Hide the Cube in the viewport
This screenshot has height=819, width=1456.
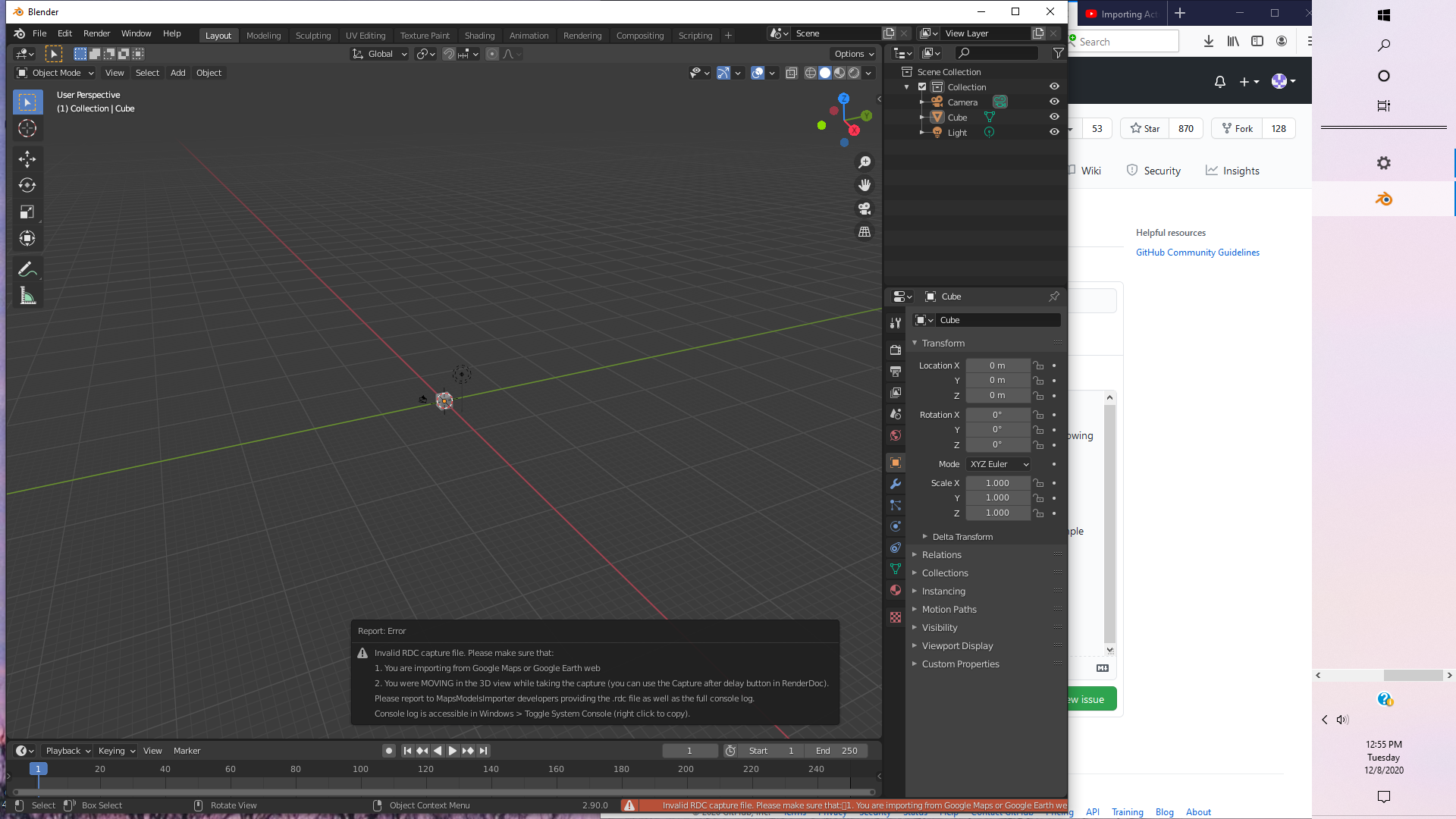(x=1054, y=117)
